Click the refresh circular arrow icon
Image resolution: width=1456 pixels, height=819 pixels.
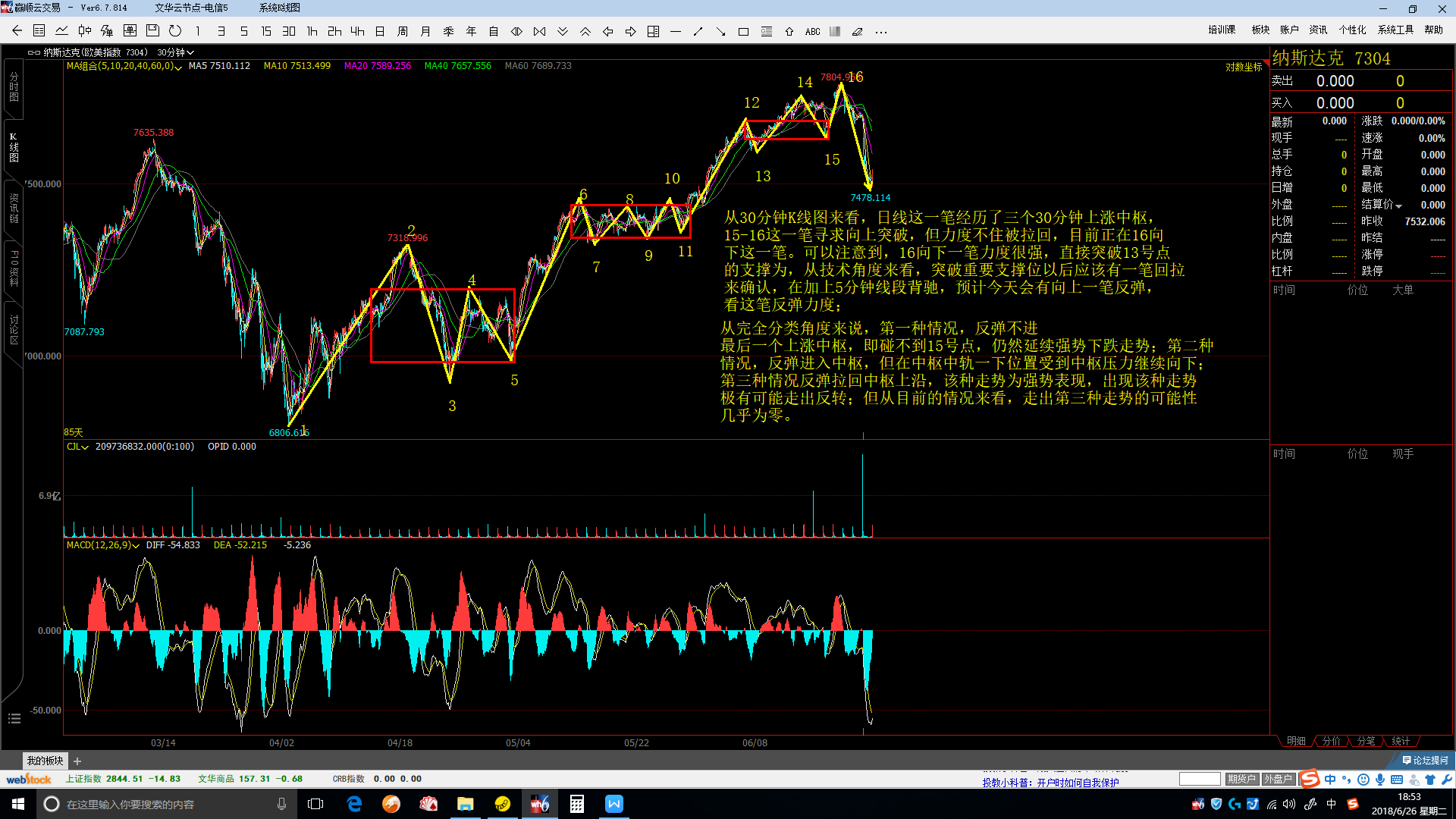pyautogui.click(x=175, y=31)
